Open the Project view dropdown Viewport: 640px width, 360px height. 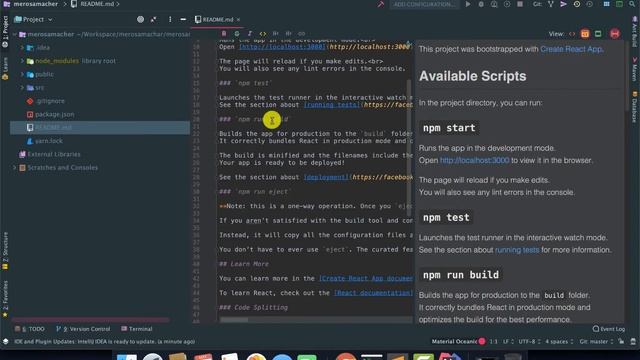33,19
